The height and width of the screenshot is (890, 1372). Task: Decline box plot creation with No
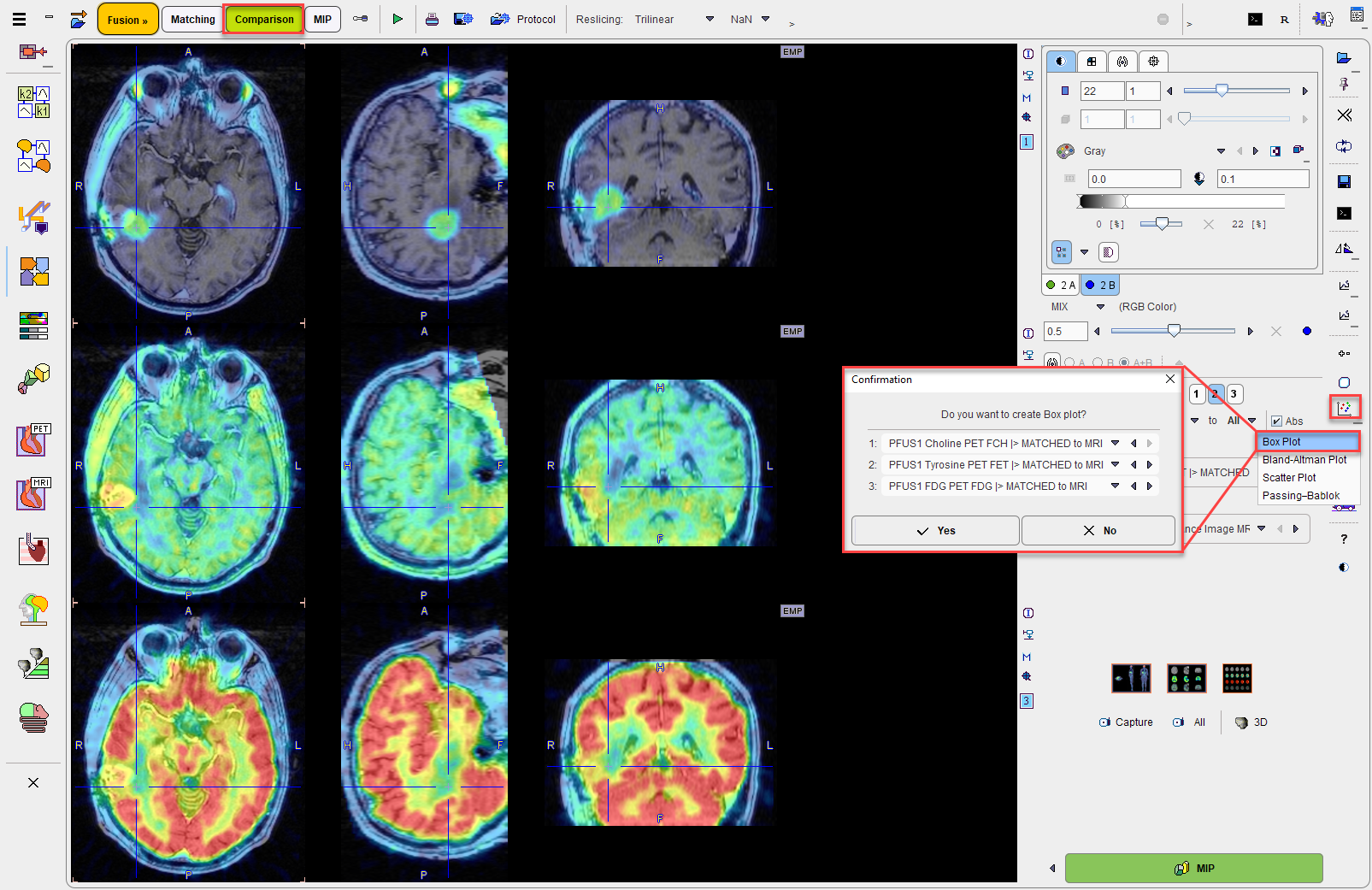pos(1098,530)
